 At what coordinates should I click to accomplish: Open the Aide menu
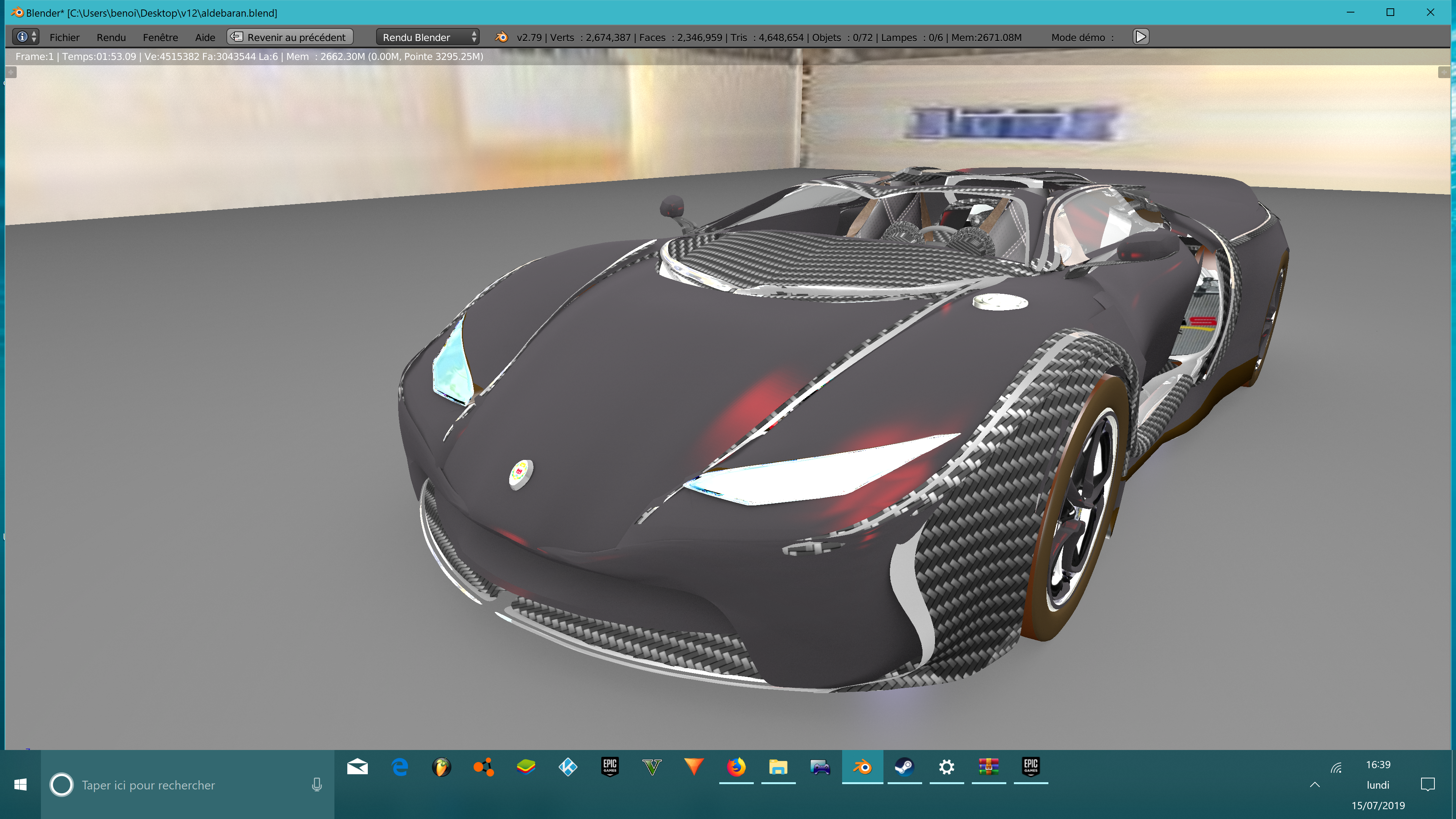(x=205, y=37)
